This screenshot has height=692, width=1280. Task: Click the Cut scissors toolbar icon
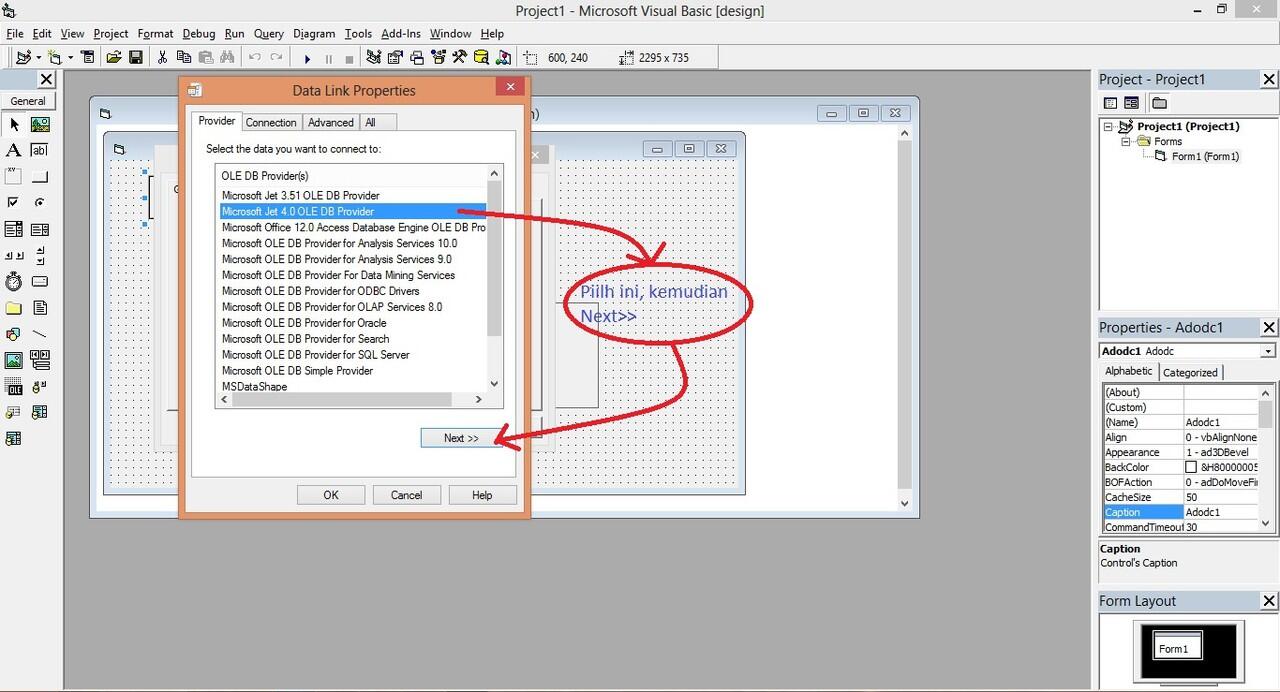[x=162, y=58]
